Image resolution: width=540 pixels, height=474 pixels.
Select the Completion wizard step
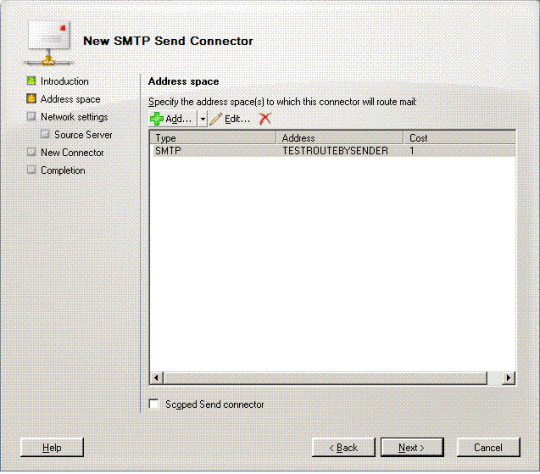(63, 170)
